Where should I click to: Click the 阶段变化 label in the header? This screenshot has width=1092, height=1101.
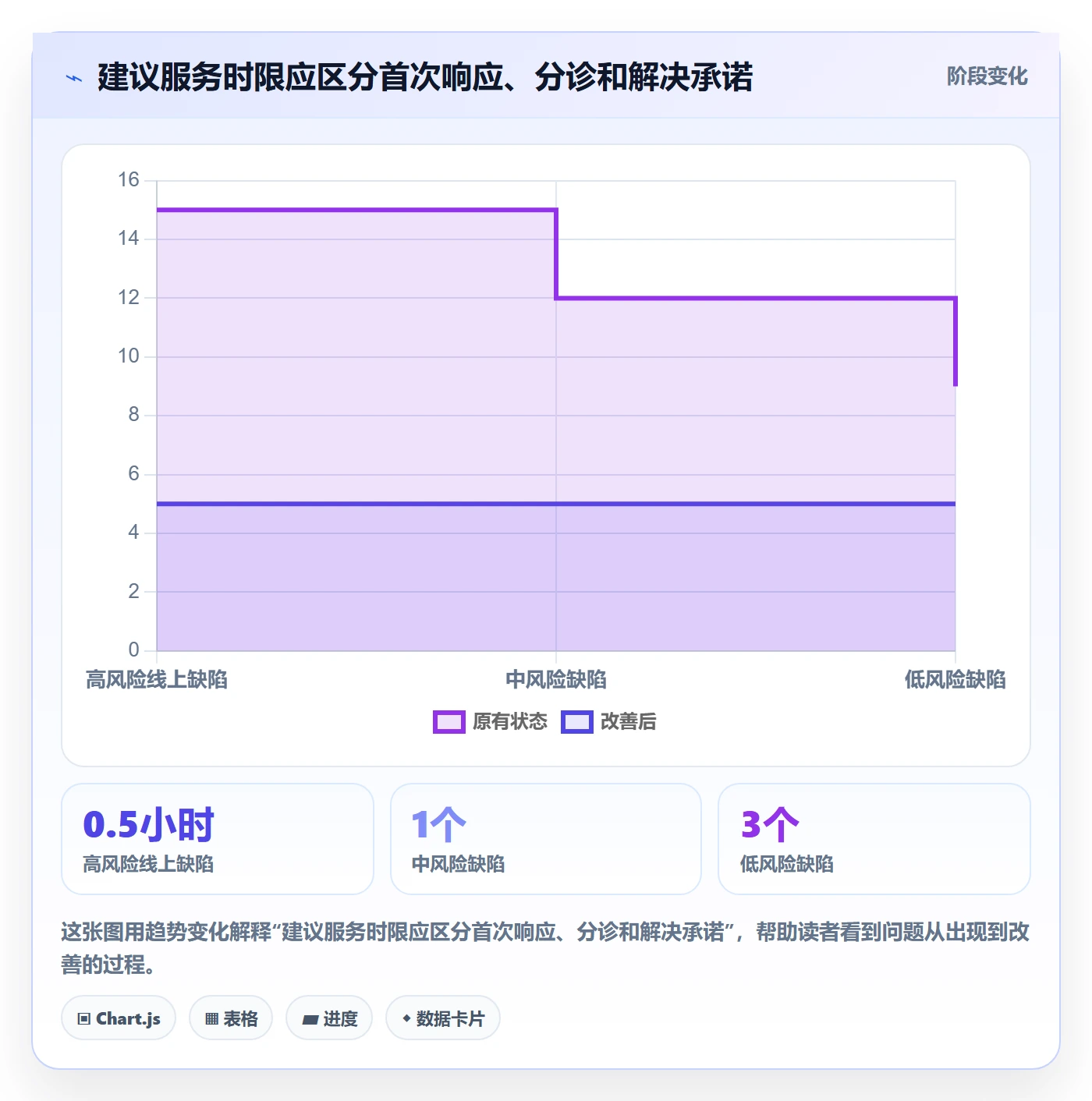coord(987,76)
